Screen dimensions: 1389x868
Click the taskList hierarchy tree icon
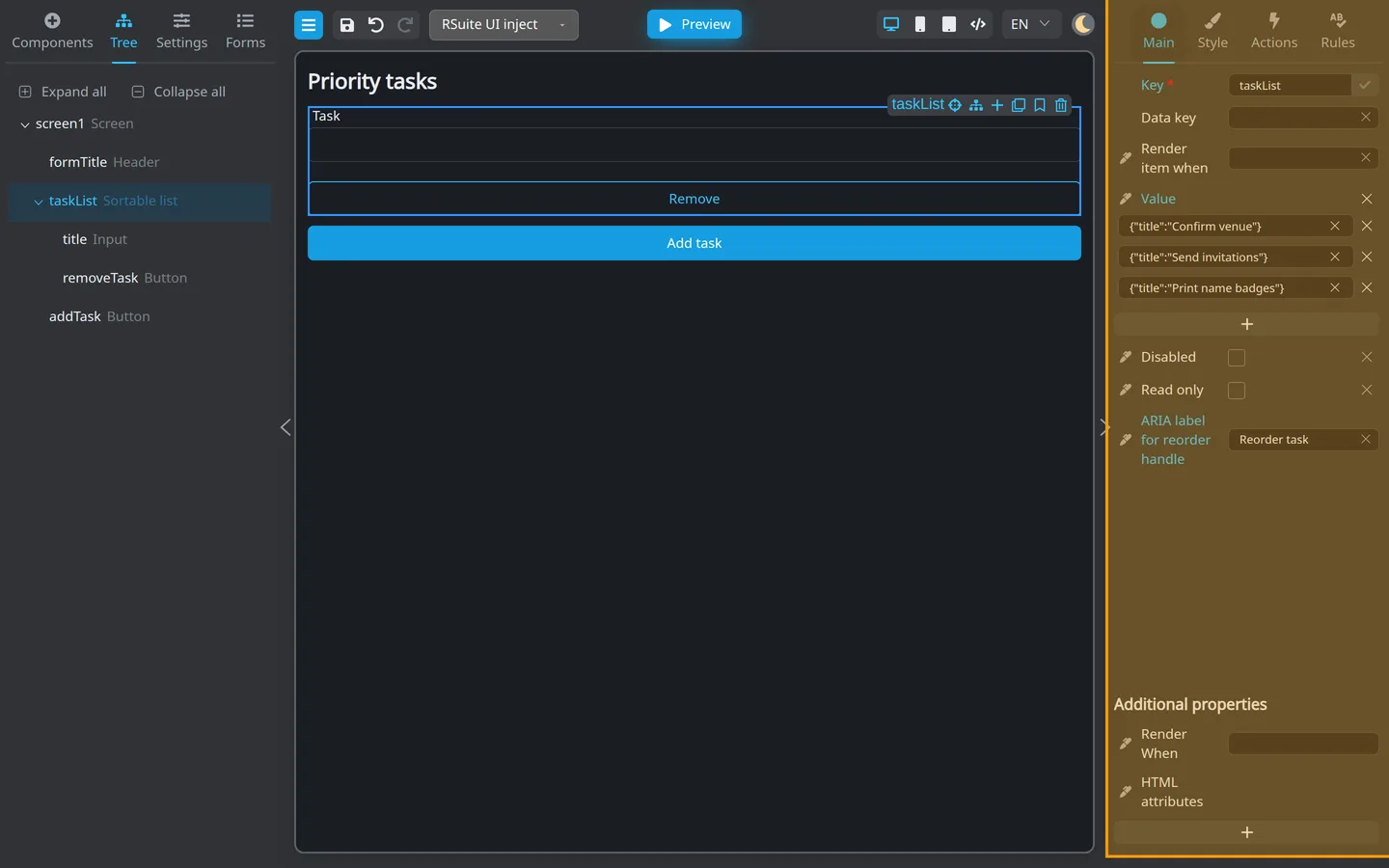click(976, 105)
